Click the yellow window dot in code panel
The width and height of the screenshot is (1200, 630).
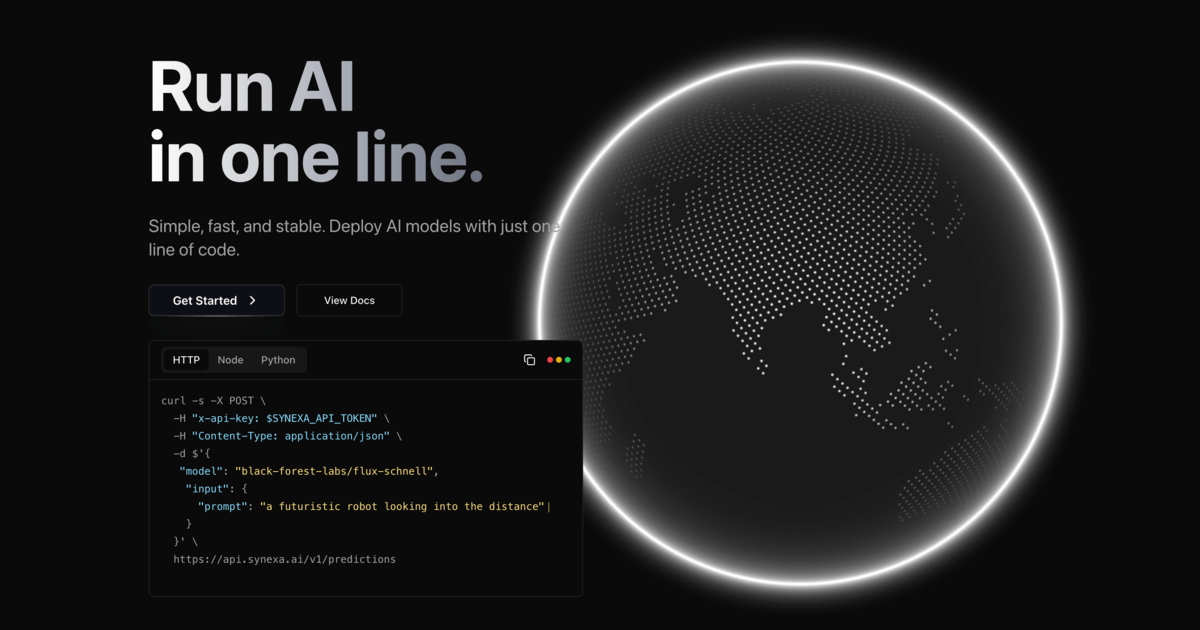tap(558, 359)
